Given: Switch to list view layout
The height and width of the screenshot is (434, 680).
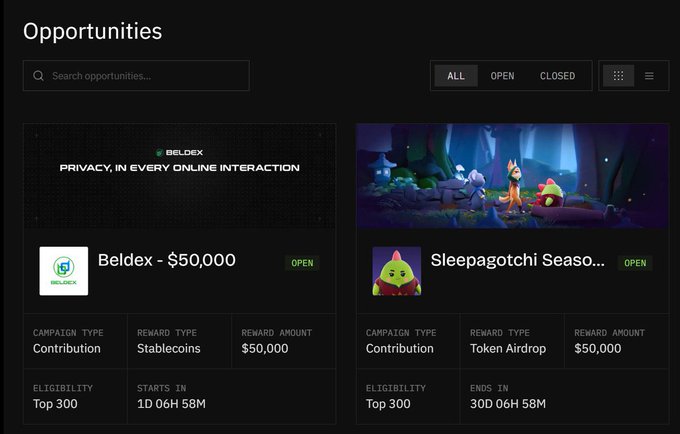Looking at the screenshot, I should click(649, 76).
